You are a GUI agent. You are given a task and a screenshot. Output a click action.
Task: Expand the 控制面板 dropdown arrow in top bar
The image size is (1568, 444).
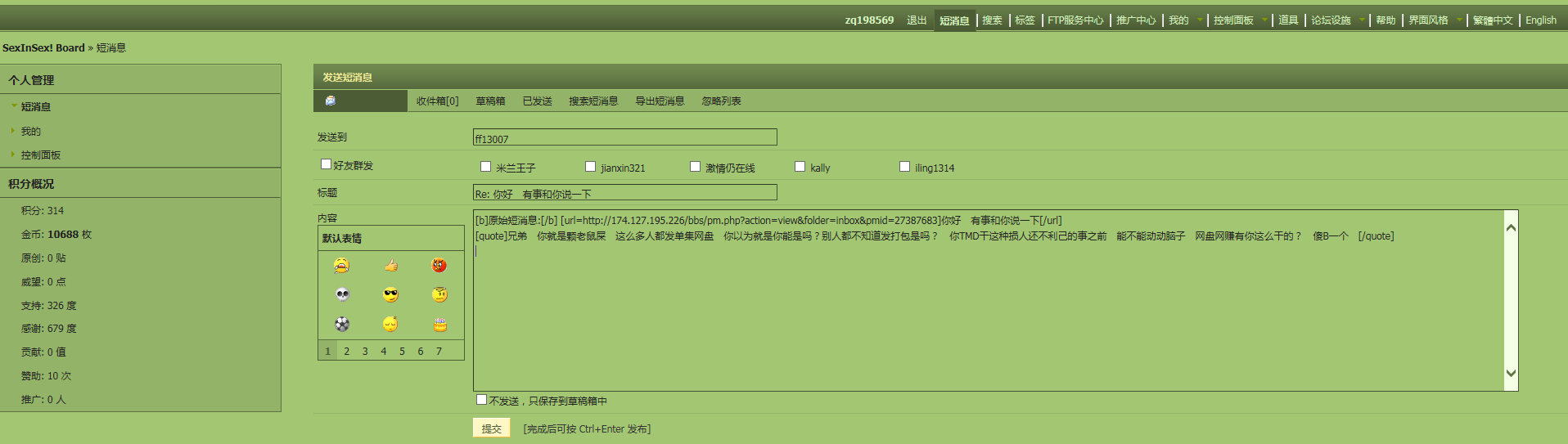click(1264, 20)
